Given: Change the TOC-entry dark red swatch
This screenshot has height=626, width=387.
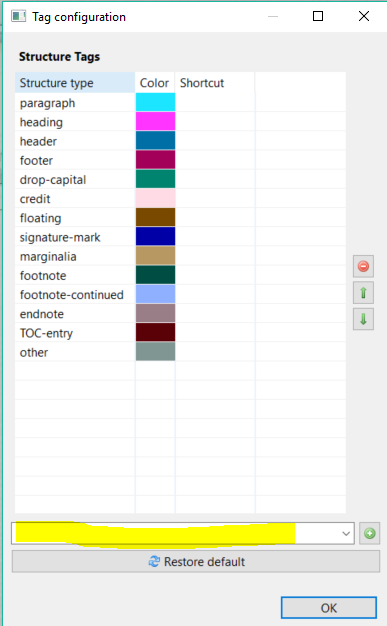Looking at the screenshot, I should coord(155,332).
